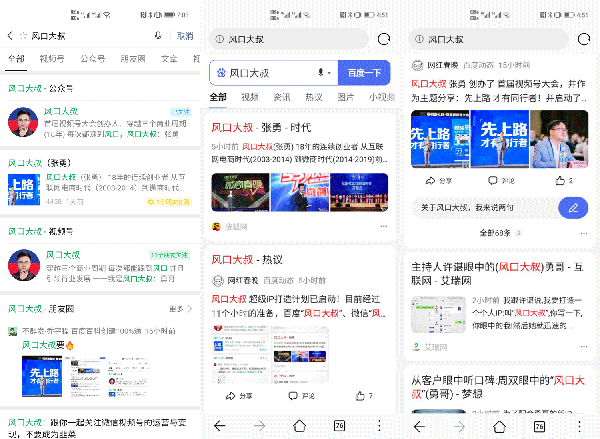
Task: Tap 取消 to cancel the search
Action: pos(185,35)
